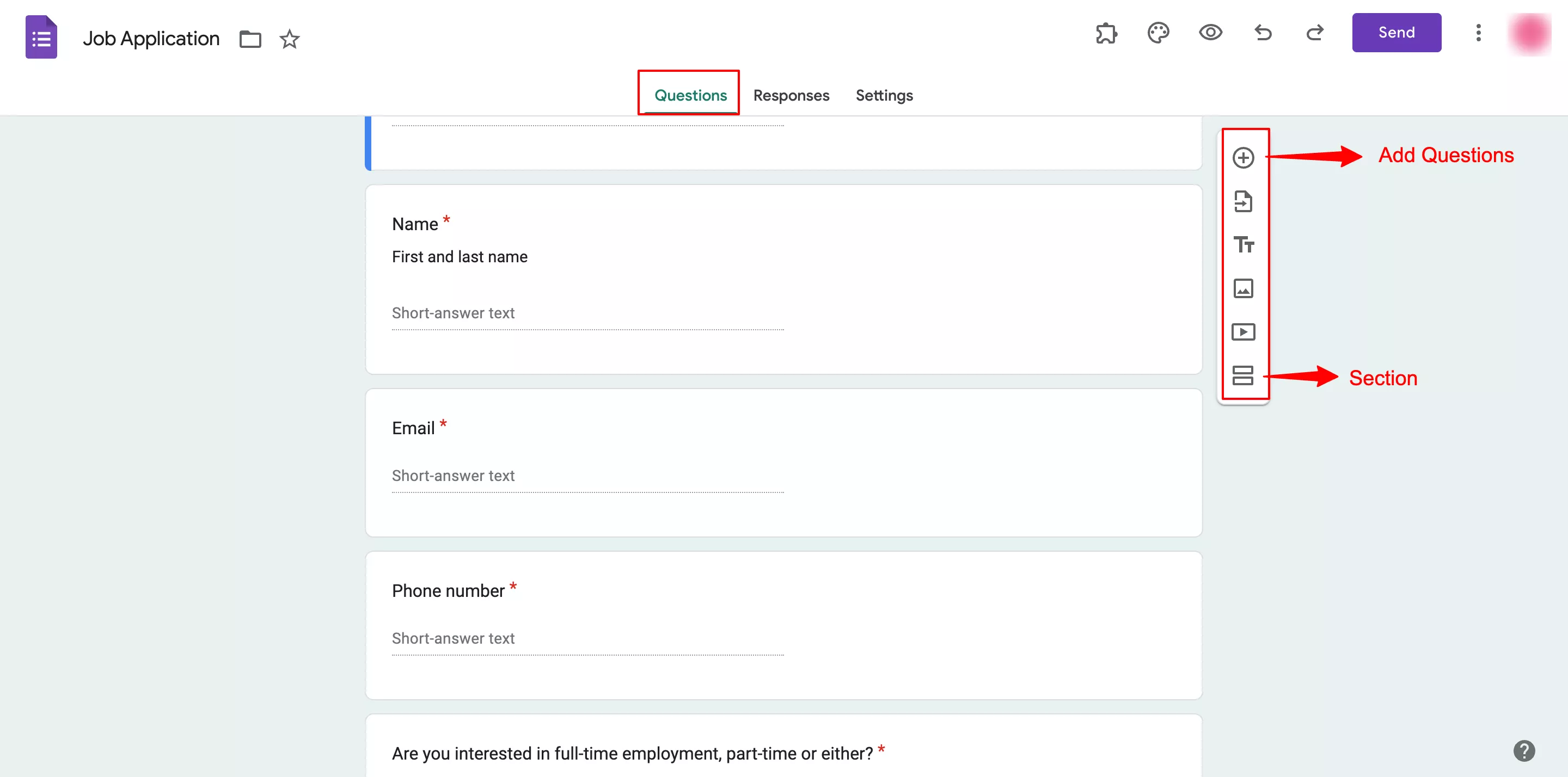The height and width of the screenshot is (777, 1568).
Task: Open the Help button
Action: 1524,751
